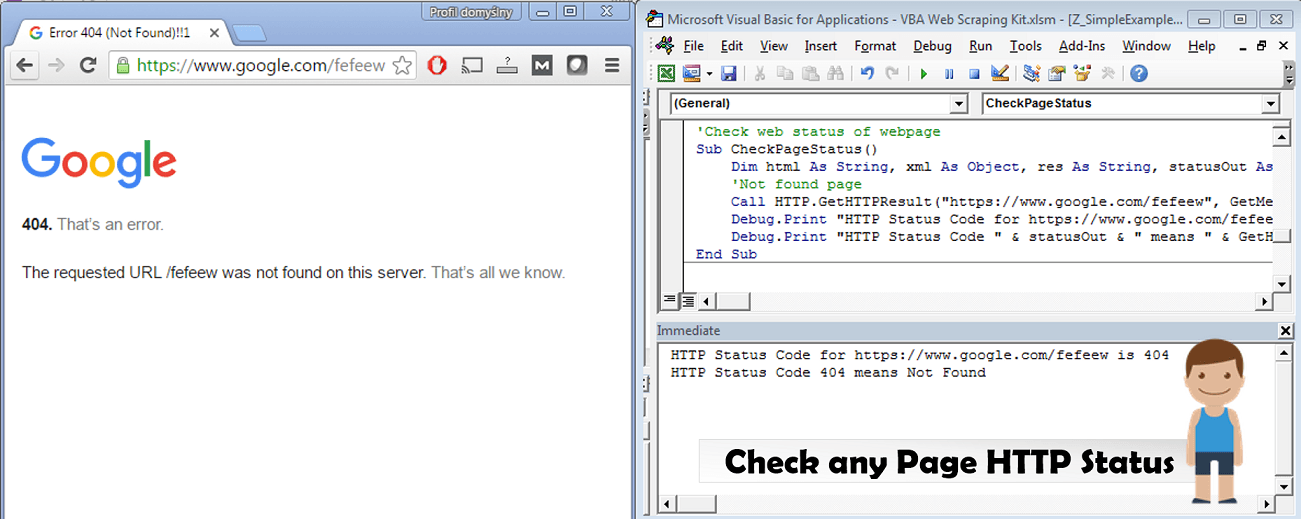
Task: Open the black M extension icon
Action: (x=541, y=66)
